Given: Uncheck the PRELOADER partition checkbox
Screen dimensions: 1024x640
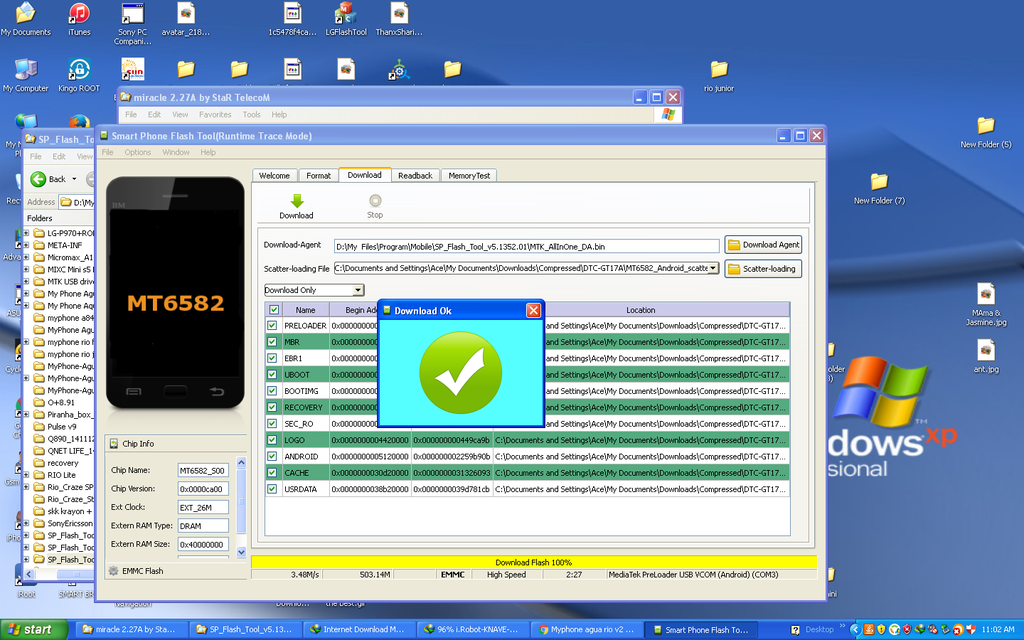Looking at the screenshot, I should (272, 325).
